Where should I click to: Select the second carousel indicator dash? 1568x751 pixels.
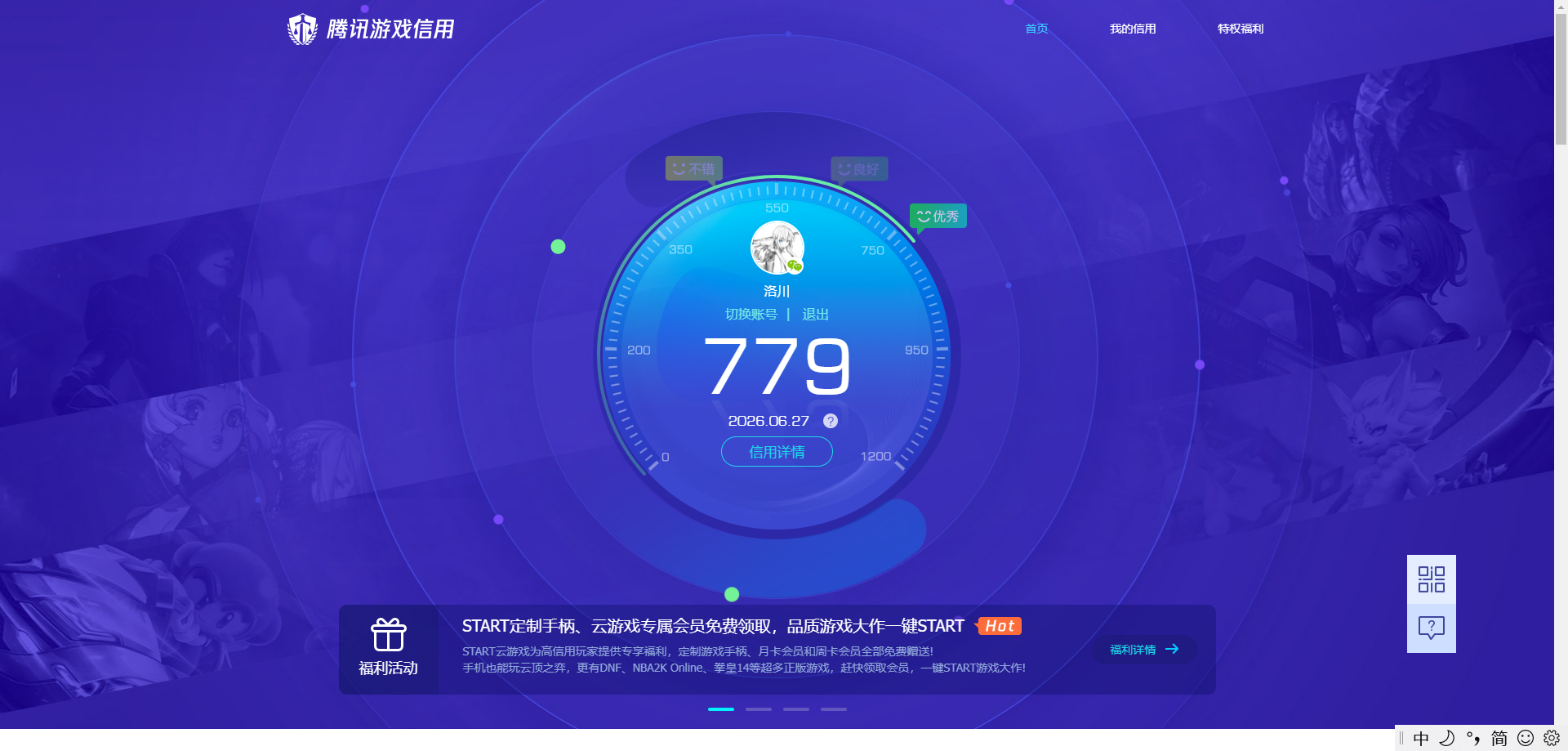point(759,709)
